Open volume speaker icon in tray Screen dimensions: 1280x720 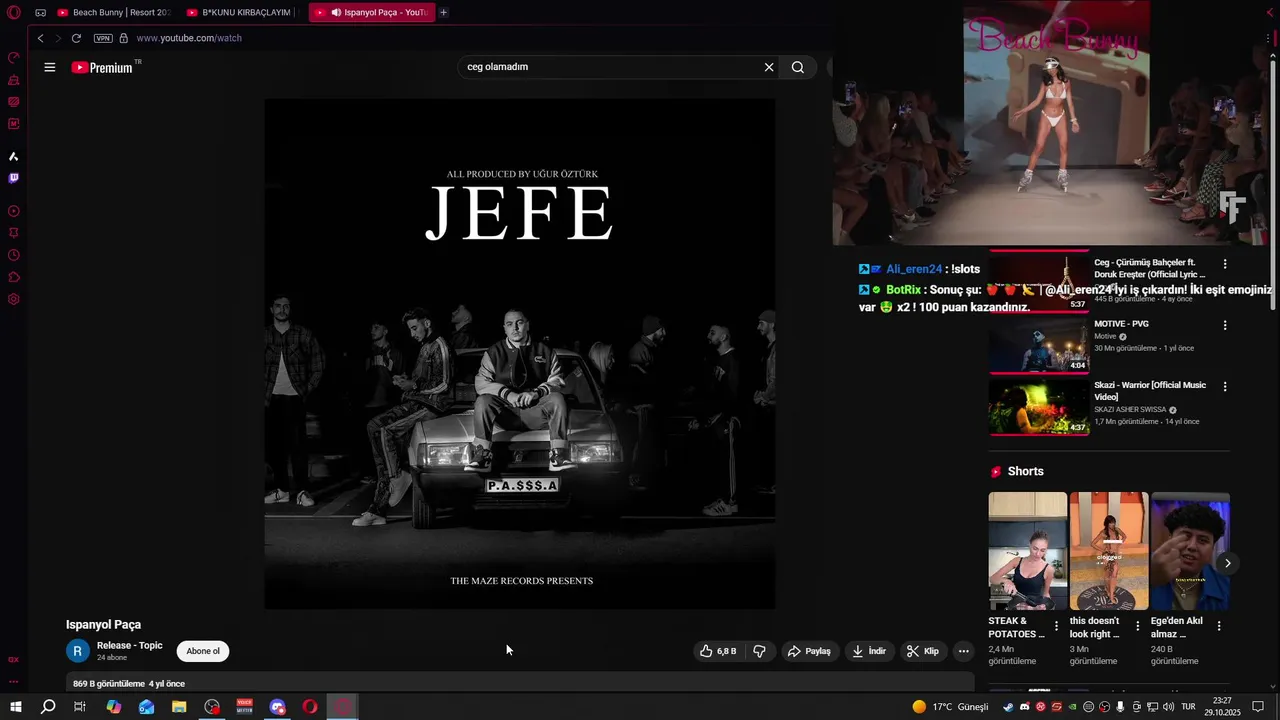pyautogui.click(x=1168, y=707)
